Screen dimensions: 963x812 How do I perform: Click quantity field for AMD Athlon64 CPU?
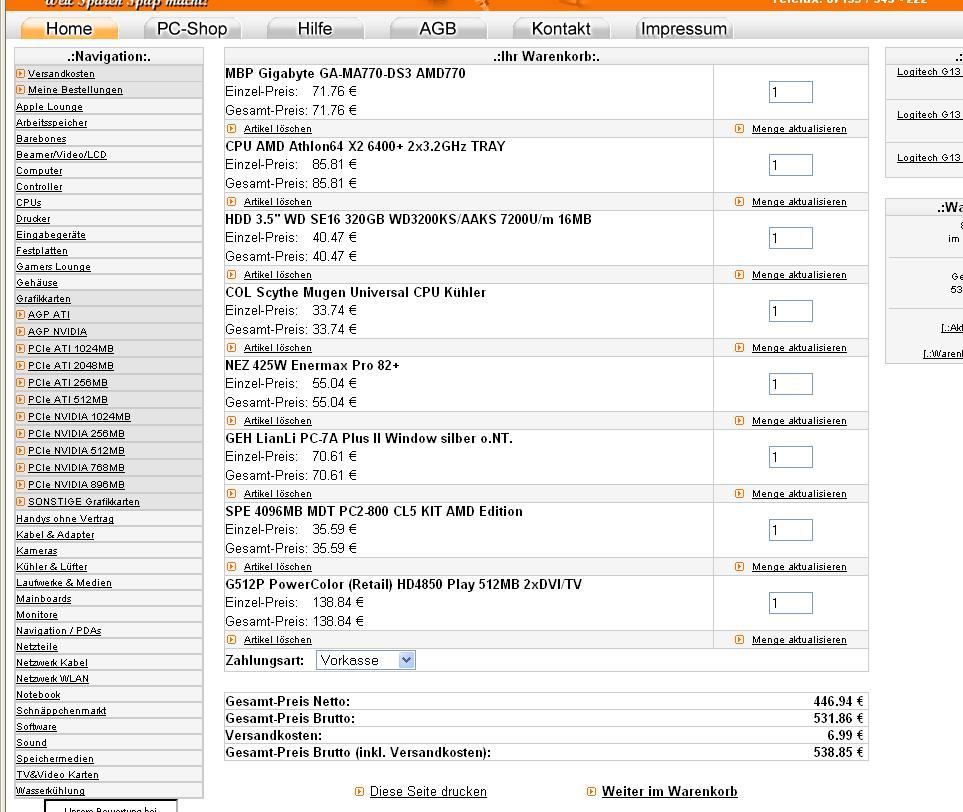790,165
